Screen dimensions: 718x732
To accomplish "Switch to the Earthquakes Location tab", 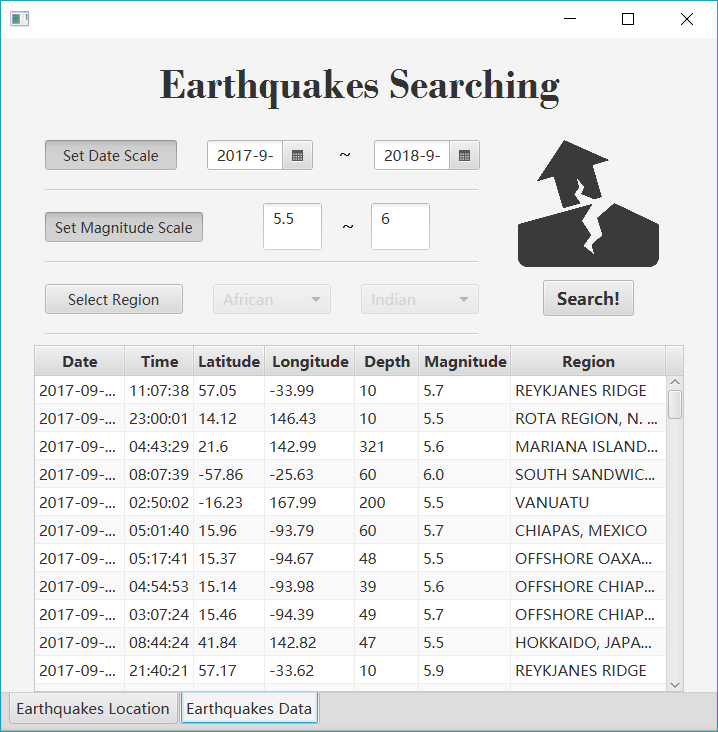I will tap(92, 708).
